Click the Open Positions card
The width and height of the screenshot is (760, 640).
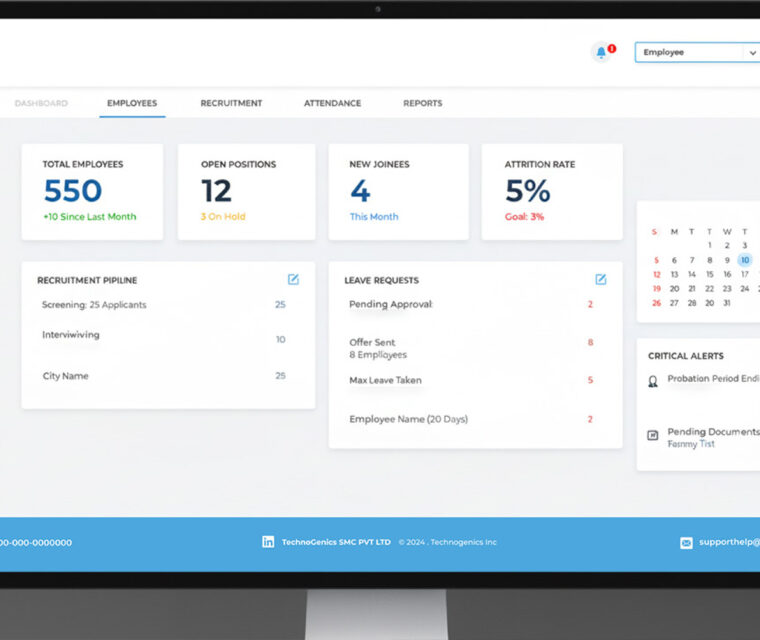[246, 191]
